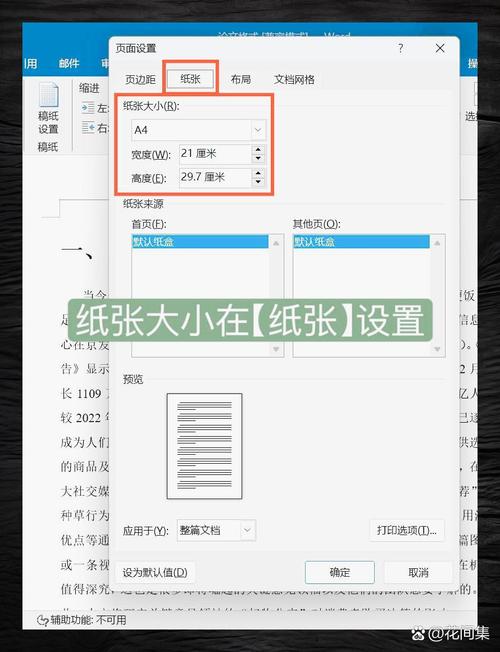Expand the A4 paper size dropdown
Image resolution: width=500 pixels, height=652 pixels.
pyautogui.click(x=258, y=130)
